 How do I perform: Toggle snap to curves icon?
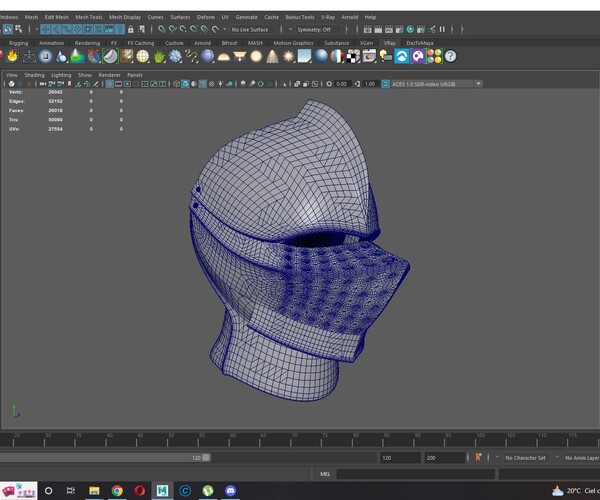(173, 29)
